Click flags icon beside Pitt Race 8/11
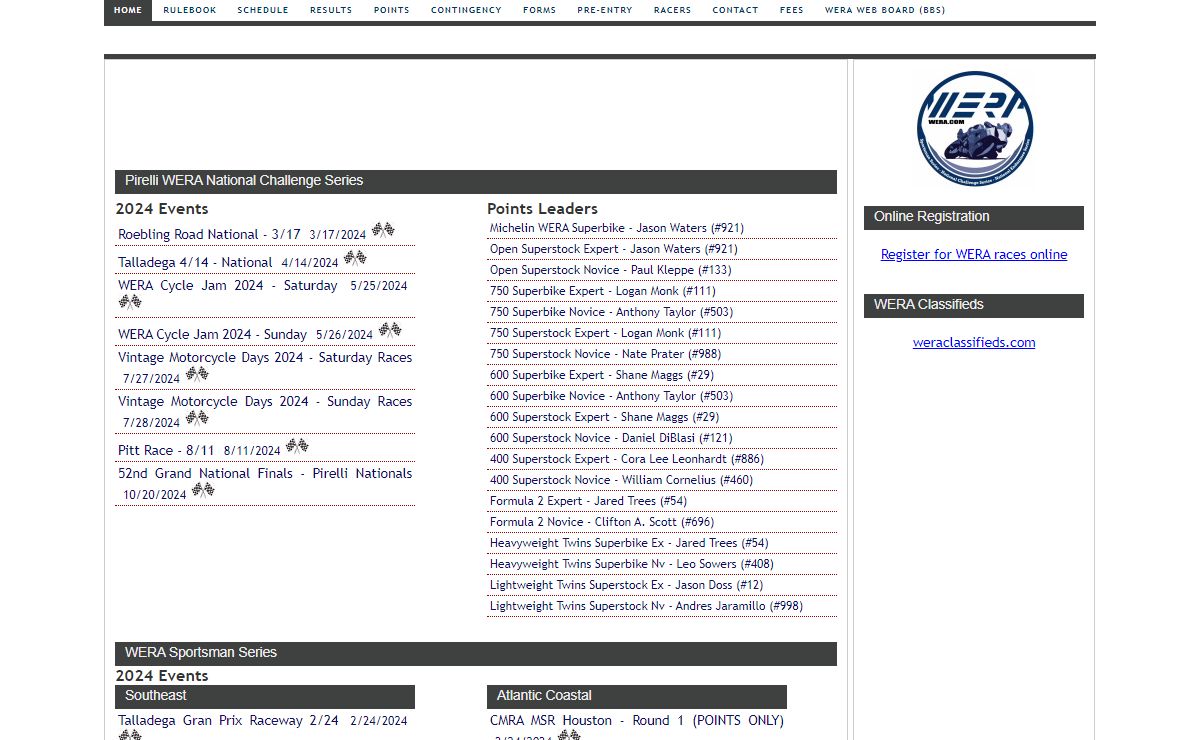 (297, 446)
